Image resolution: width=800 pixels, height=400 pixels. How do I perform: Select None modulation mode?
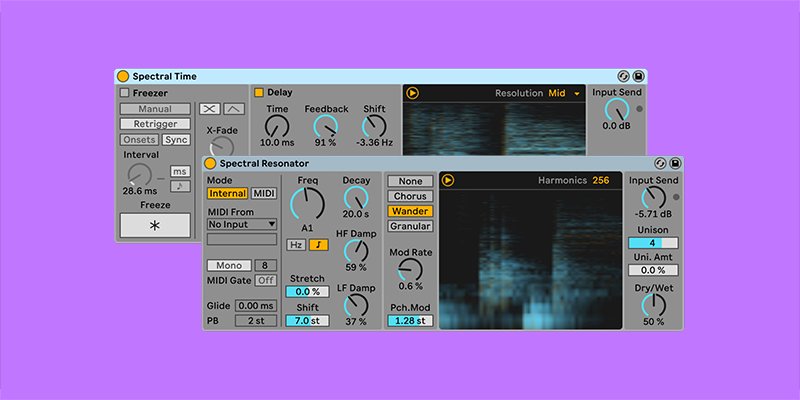pyautogui.click(x=410, y=181)
